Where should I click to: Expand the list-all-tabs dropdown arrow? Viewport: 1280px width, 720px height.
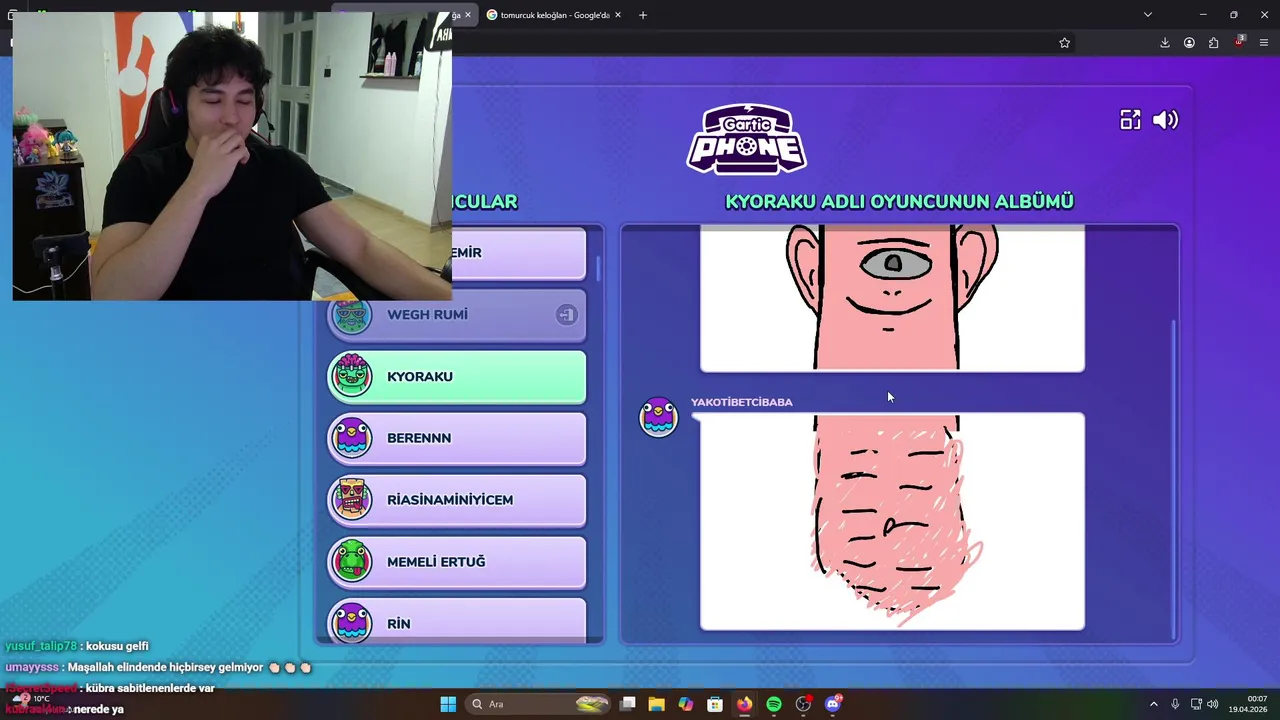[x=1147, y=15]
